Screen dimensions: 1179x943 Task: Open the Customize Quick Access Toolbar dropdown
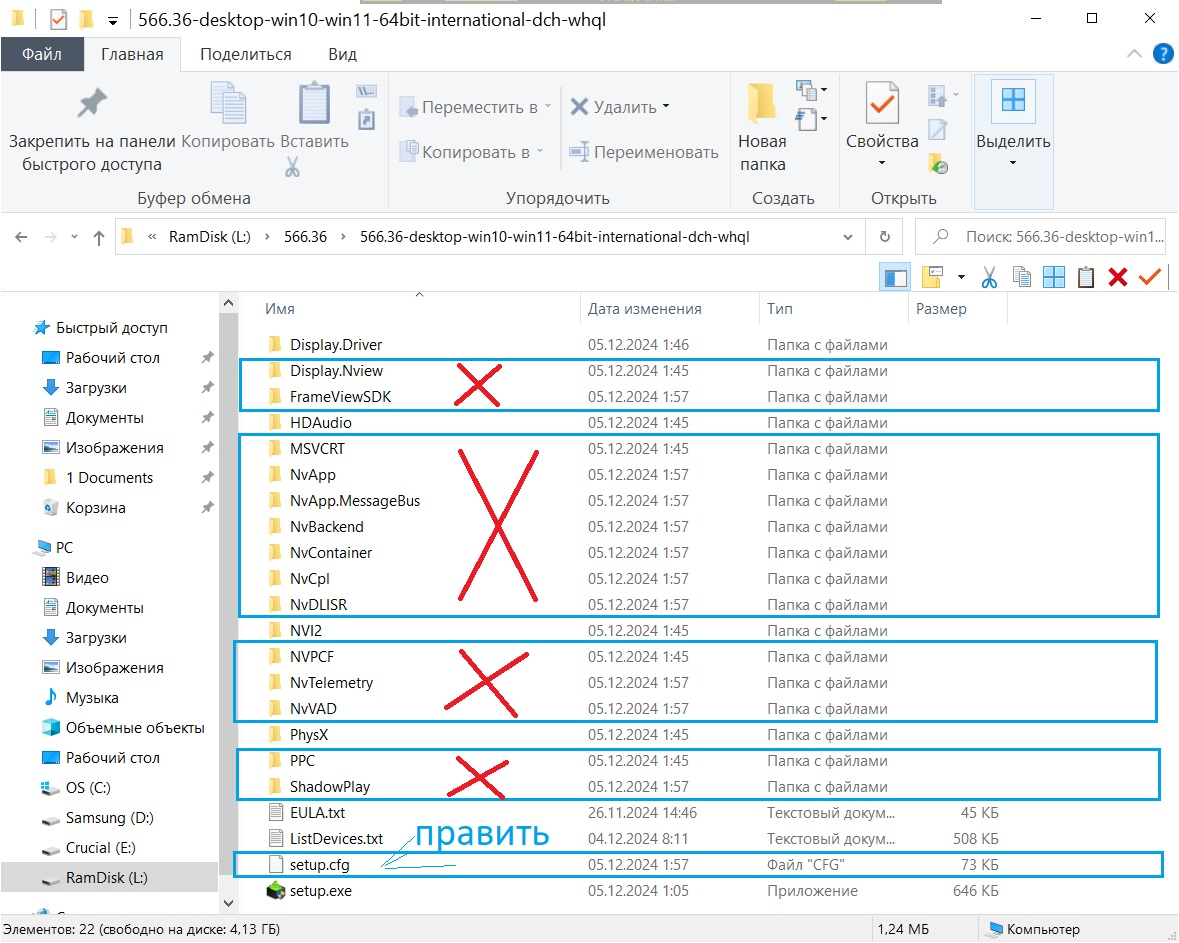pyautogui.click(x=112, y=21)
